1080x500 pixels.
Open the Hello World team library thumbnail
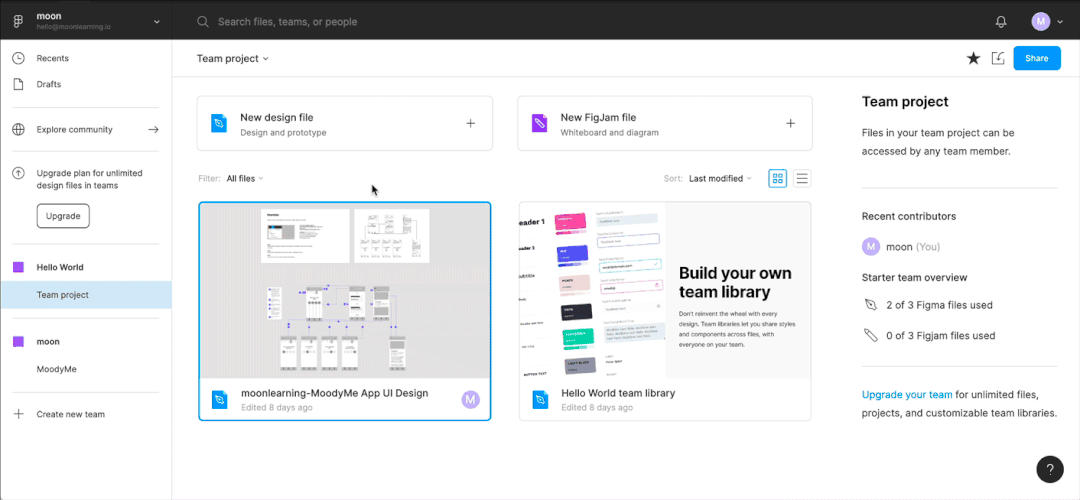tap(664, 290)
